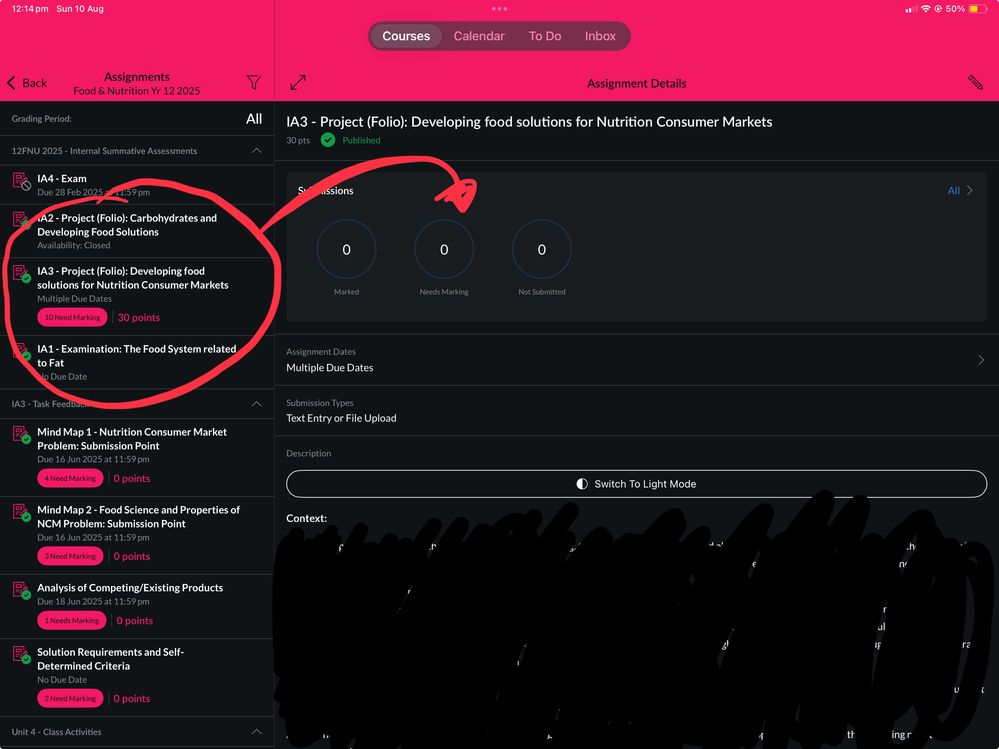Collapse the Internal Summative Assessments section
The width and height of the screenshot is (999, 749).
pos(257,151)
